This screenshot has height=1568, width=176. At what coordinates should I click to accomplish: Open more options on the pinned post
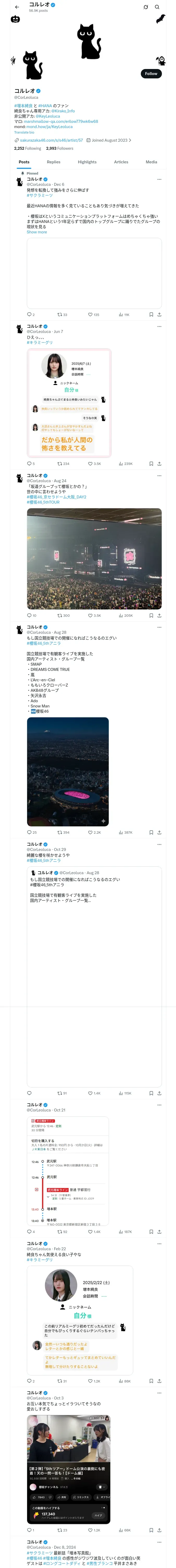[159, 180]
